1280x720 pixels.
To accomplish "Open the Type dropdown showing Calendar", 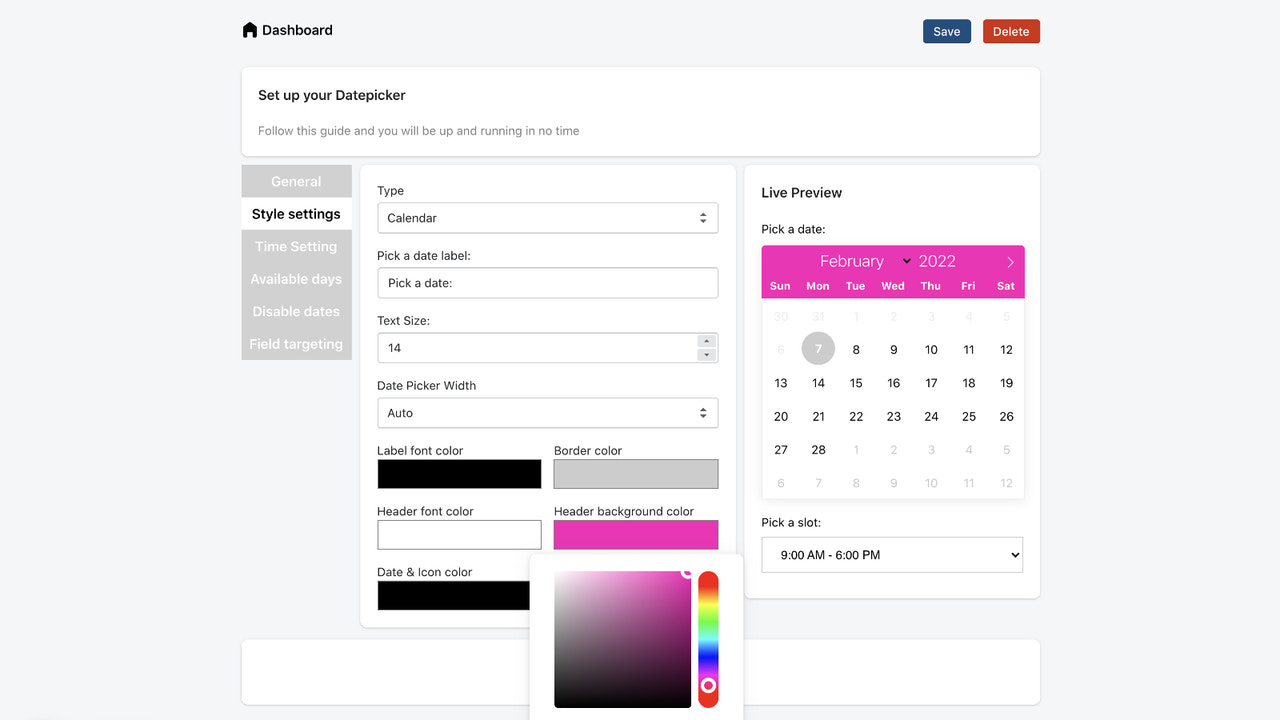I will click(547, 217).
